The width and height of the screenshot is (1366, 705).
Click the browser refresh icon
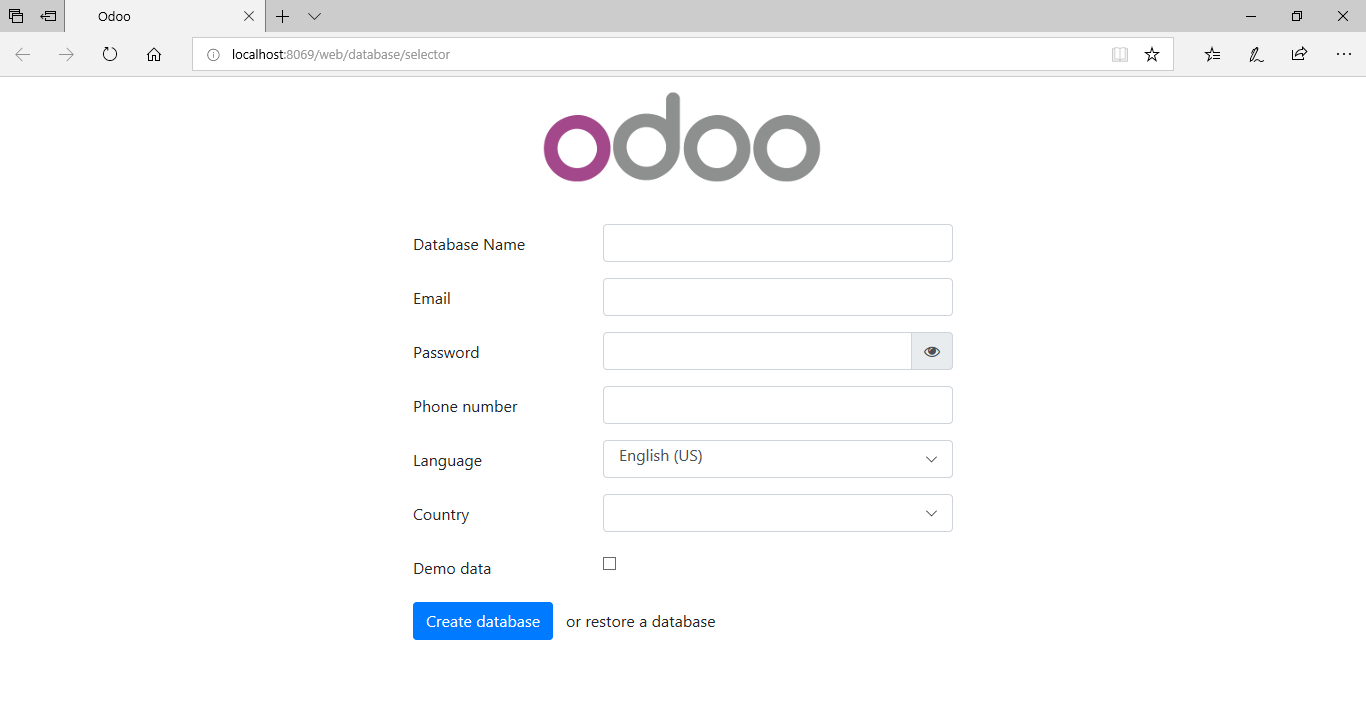coord(110,55)
